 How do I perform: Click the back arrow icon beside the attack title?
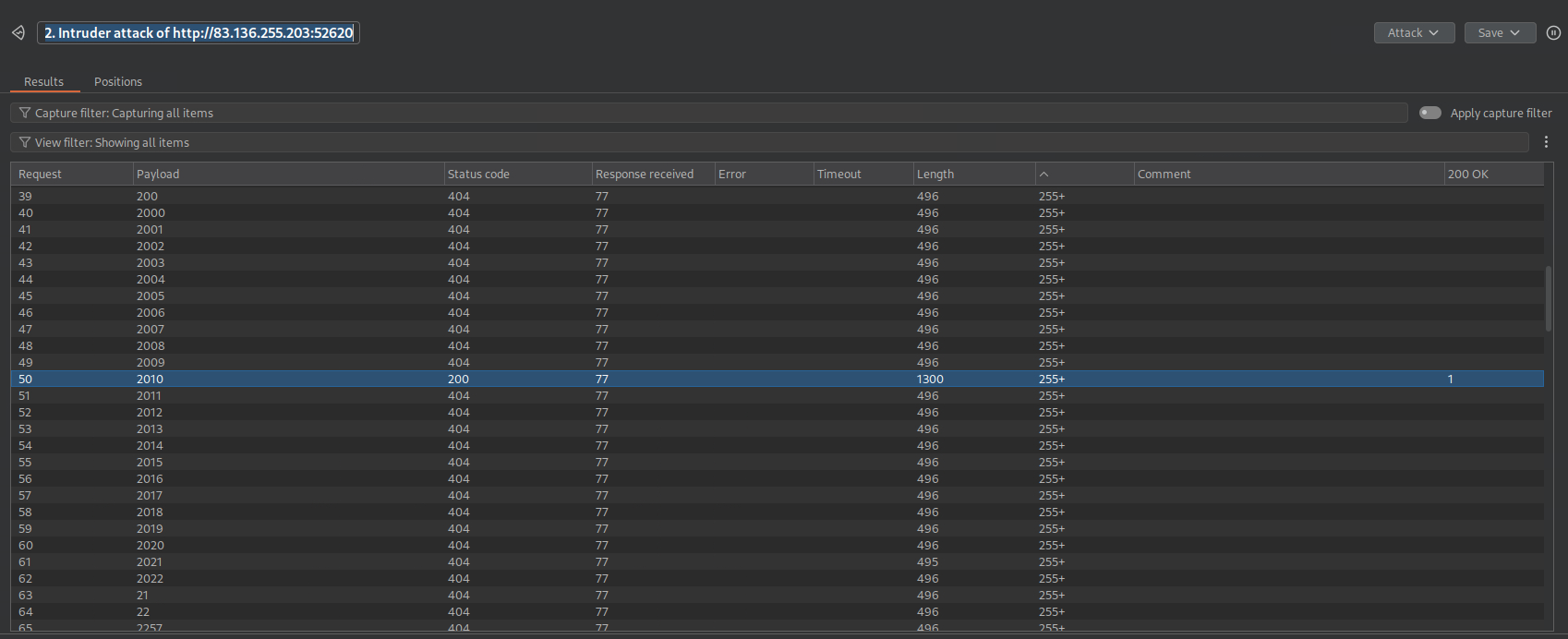18,33
